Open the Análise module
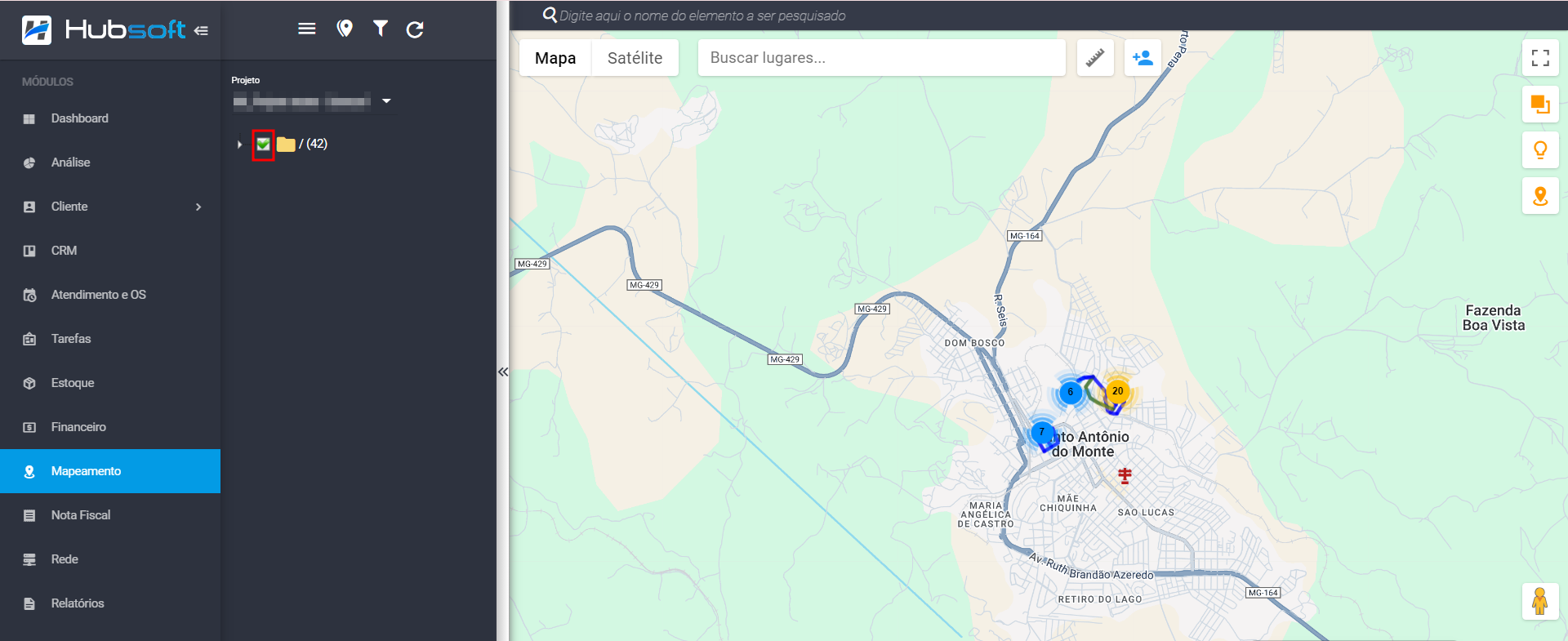 point(110,162)
